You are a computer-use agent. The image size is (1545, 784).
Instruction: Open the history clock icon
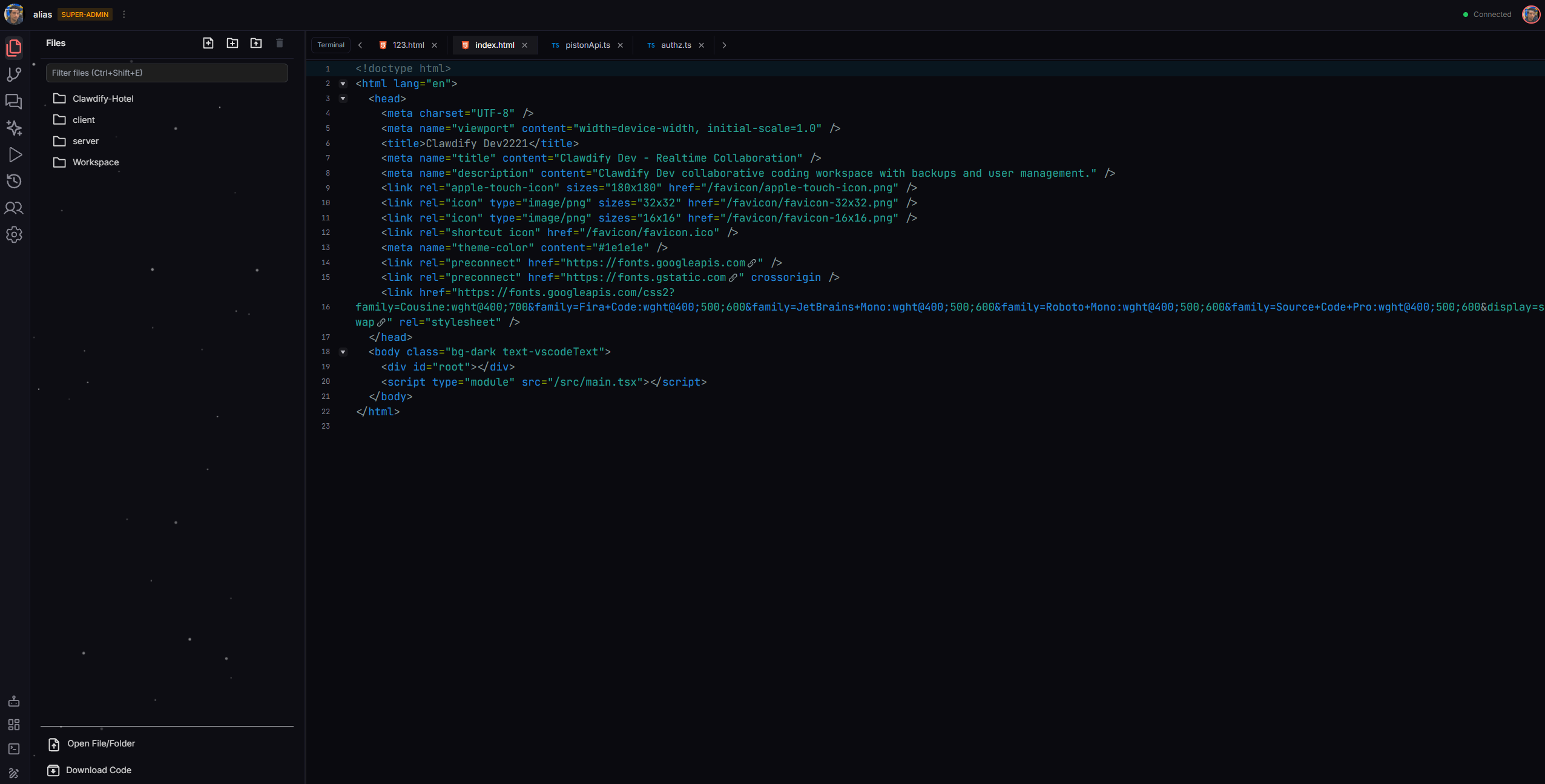[x=14, y=182]
